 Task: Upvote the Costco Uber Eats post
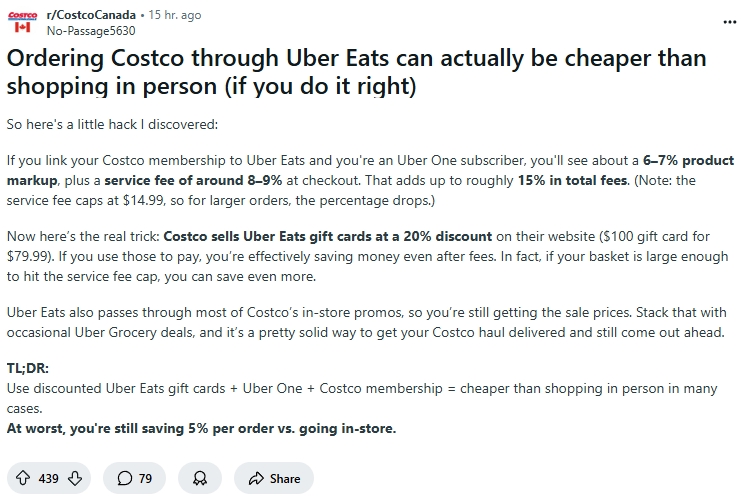click(x=23, y=478)
